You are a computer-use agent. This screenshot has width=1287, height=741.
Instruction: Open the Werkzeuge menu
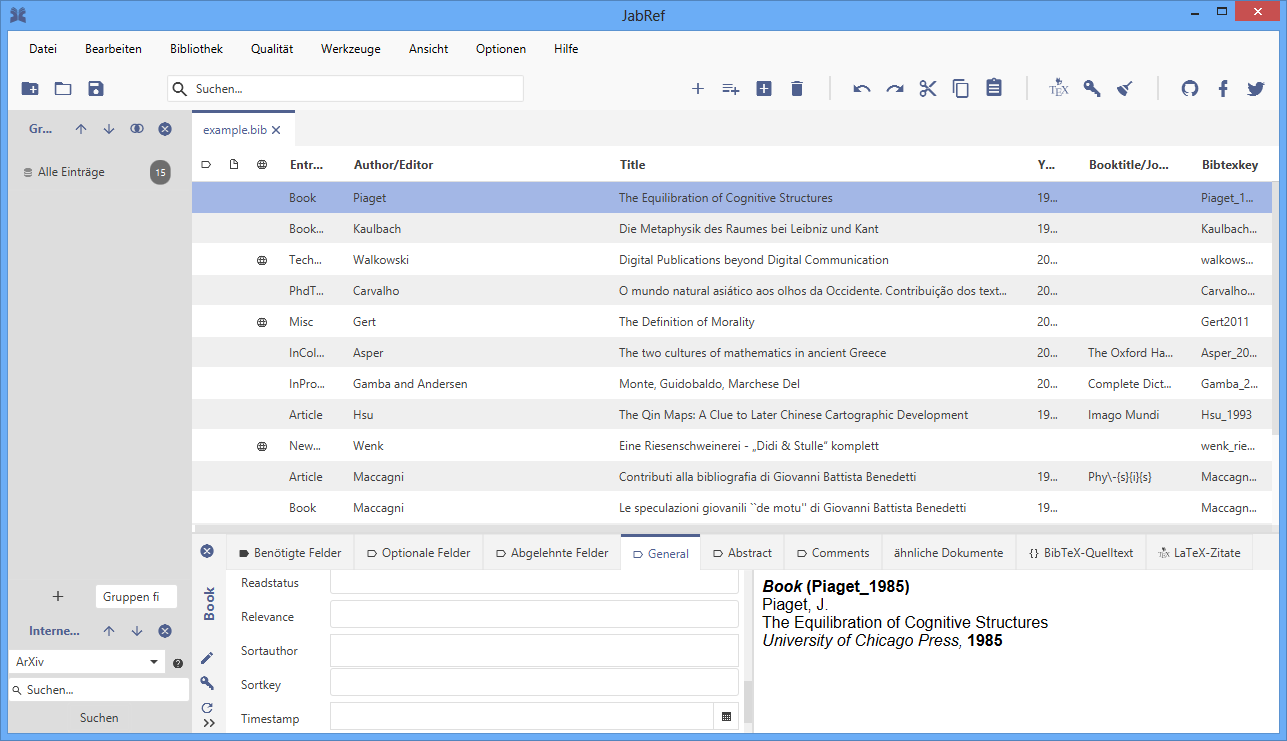pyautogui.click(x=351, y=49)
